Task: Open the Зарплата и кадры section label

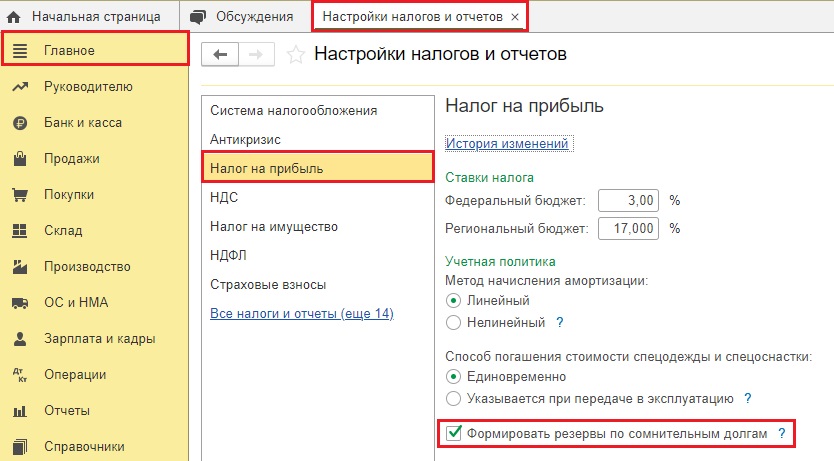Action: [100, 339]
